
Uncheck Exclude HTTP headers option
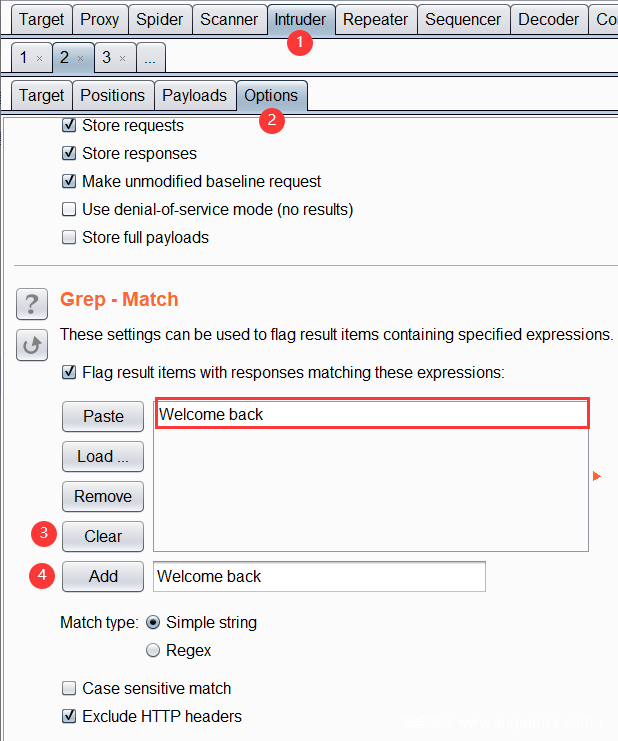(x=69, y=716)
